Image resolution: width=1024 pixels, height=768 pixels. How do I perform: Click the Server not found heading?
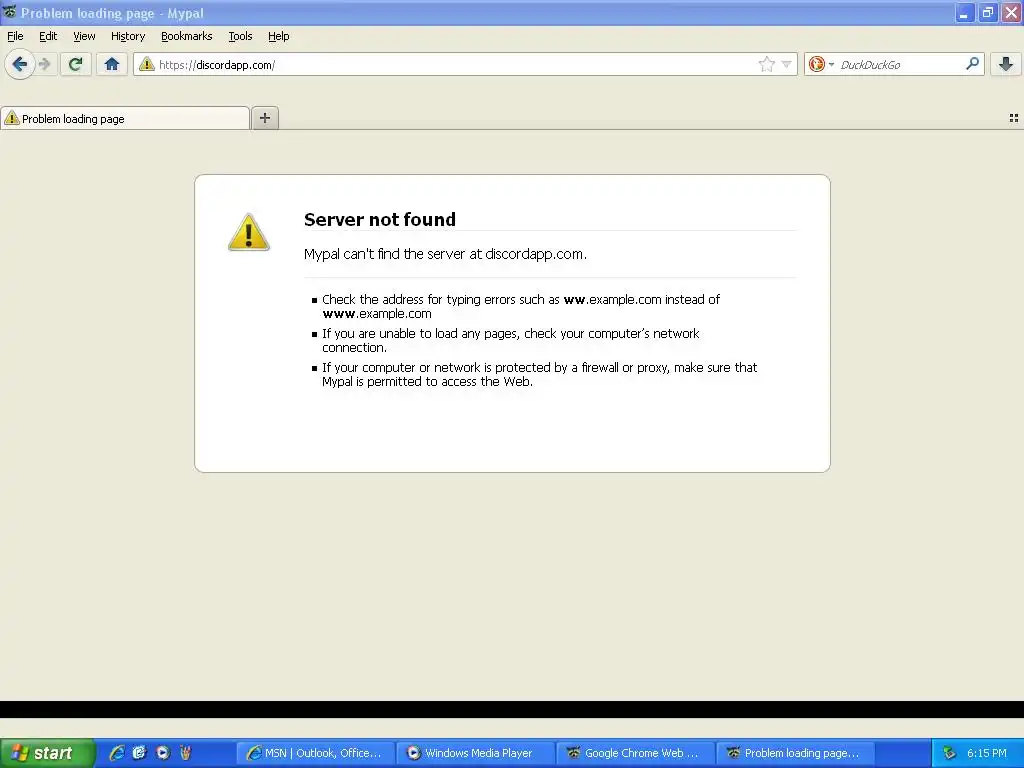point(379,219)
